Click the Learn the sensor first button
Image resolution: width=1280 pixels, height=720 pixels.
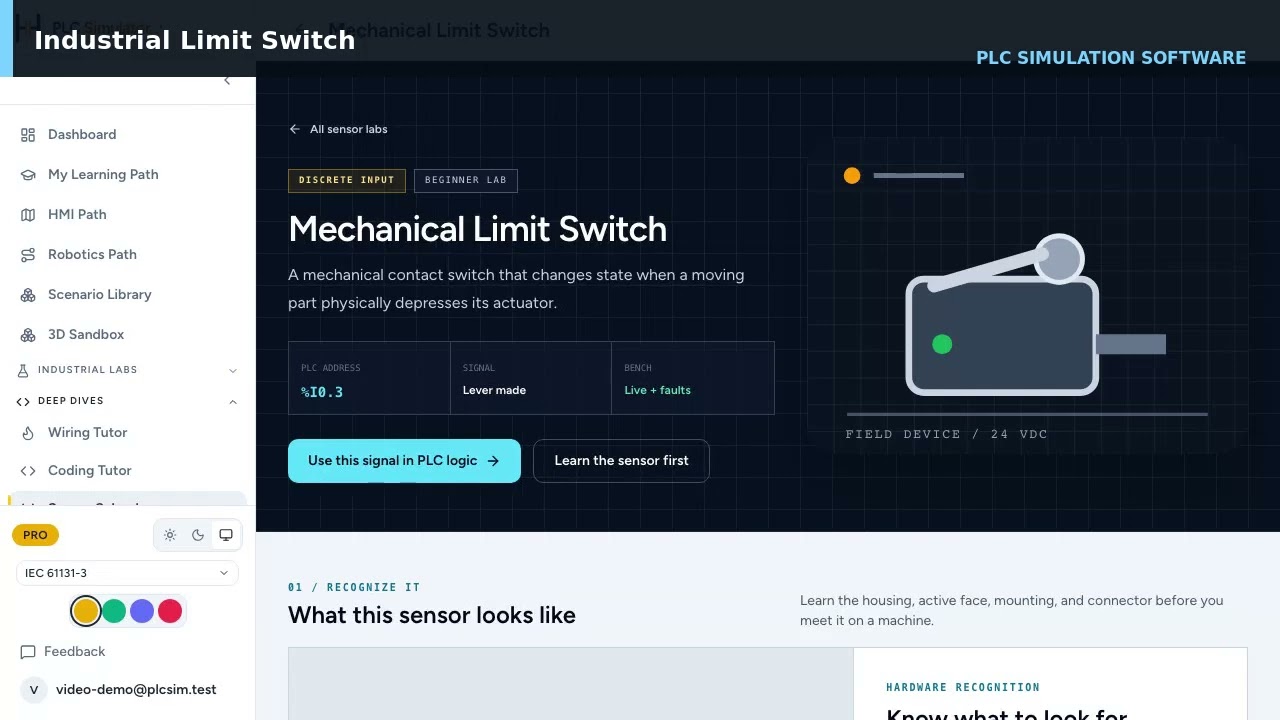(x=621, y=461)
